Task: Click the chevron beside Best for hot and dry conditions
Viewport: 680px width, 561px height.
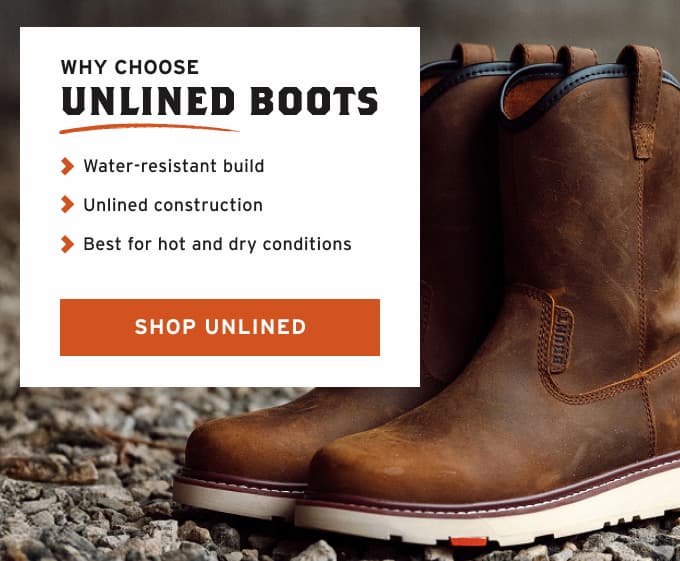Action: [x=67, y=244]
